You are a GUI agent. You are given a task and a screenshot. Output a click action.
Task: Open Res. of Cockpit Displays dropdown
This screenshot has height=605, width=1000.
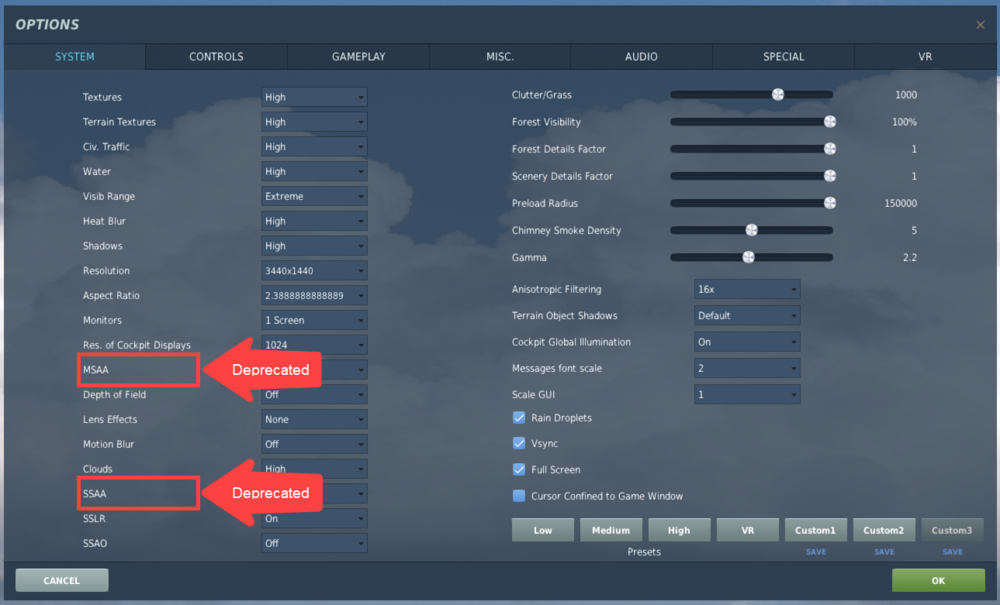tap(314, 345)
